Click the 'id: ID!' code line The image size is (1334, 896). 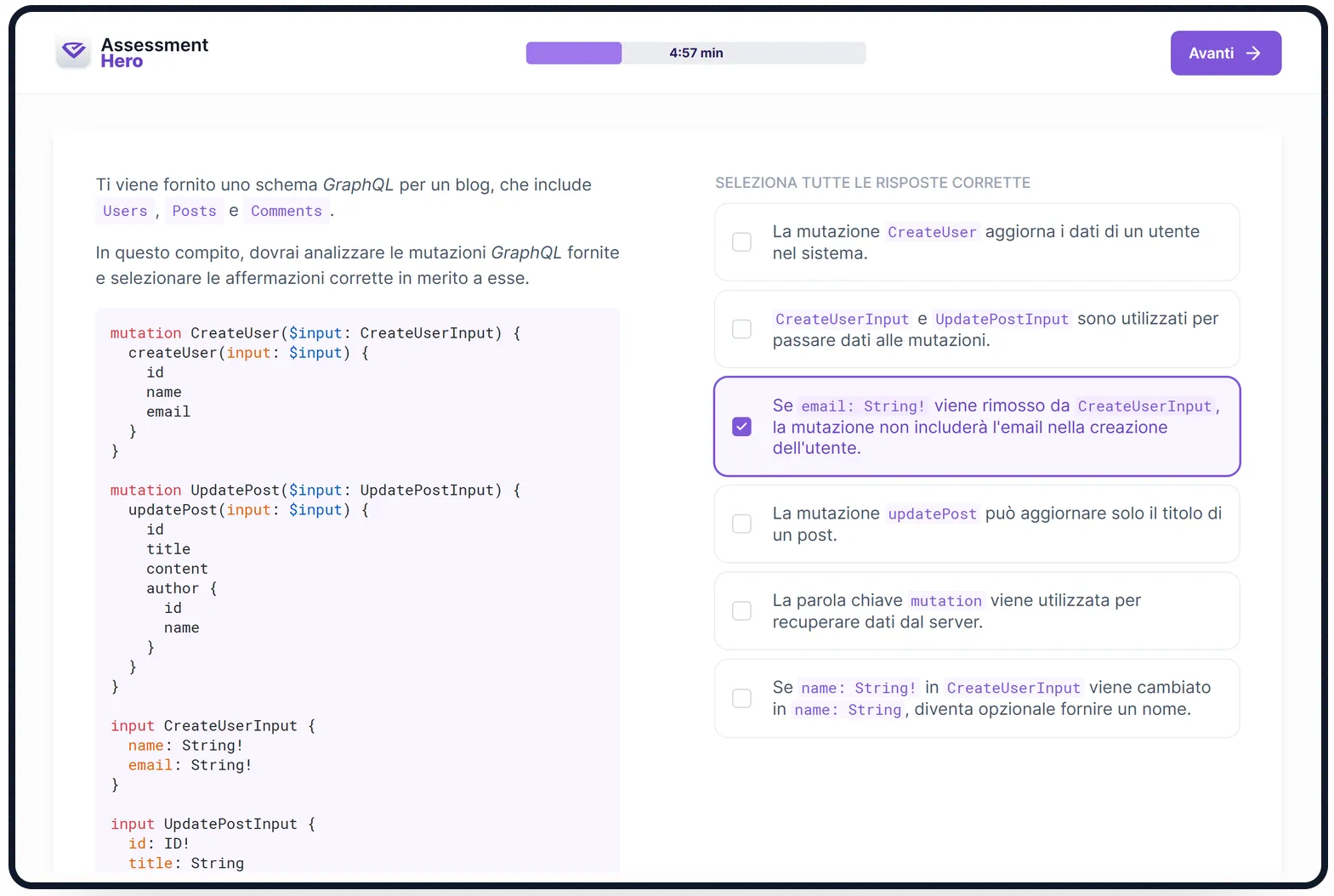pos(159,843)
